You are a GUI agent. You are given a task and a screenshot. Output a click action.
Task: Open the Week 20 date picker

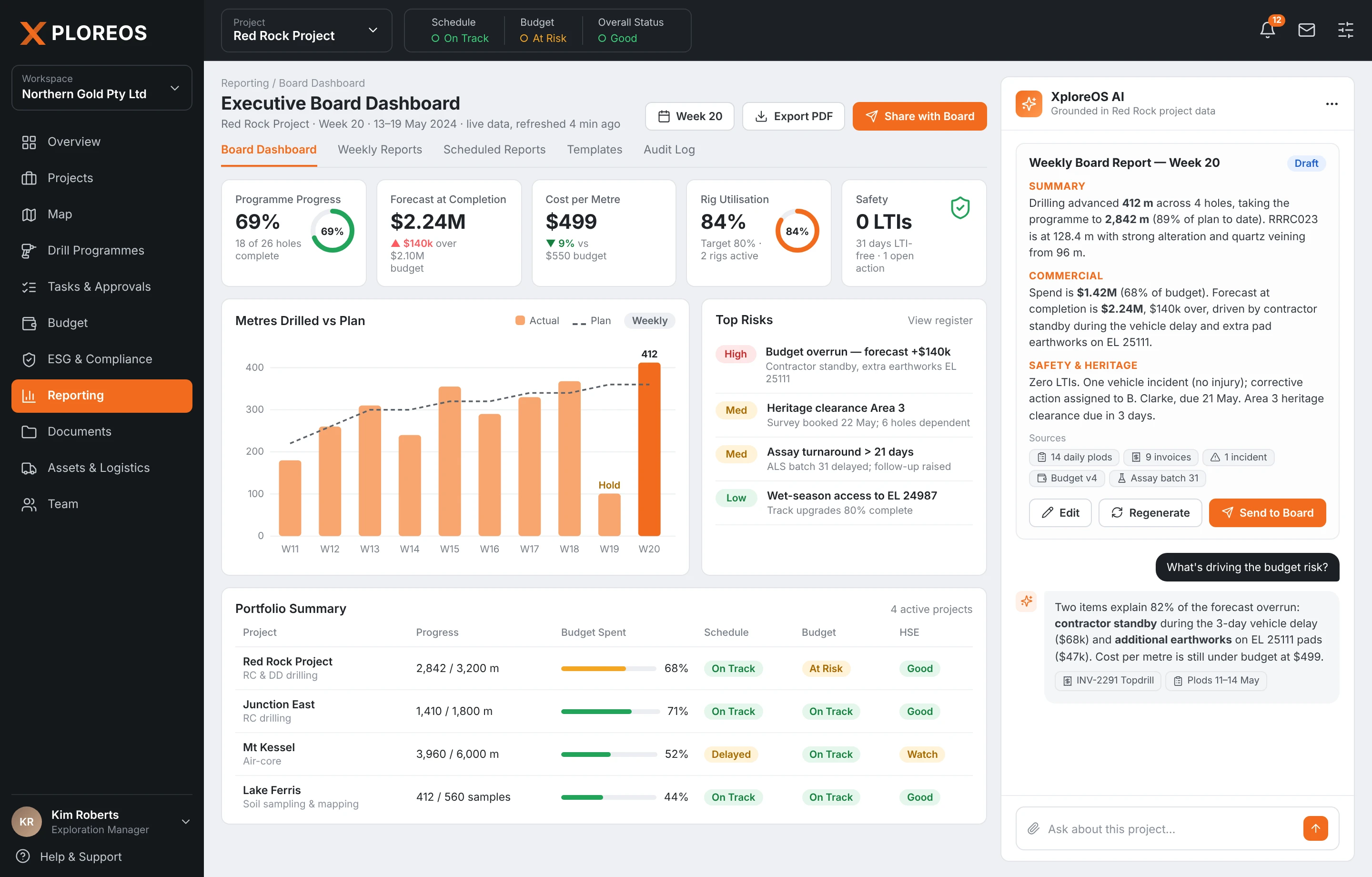point(689,116)
